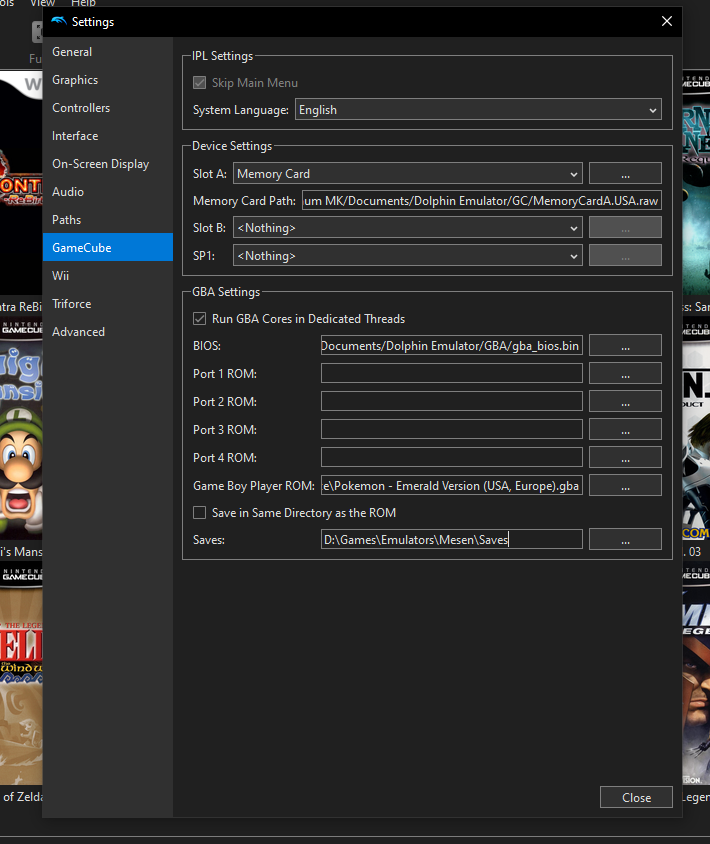Click the Port 4 ROM field
The height and width of the screenshot is (844, 710).
[452, 458]
